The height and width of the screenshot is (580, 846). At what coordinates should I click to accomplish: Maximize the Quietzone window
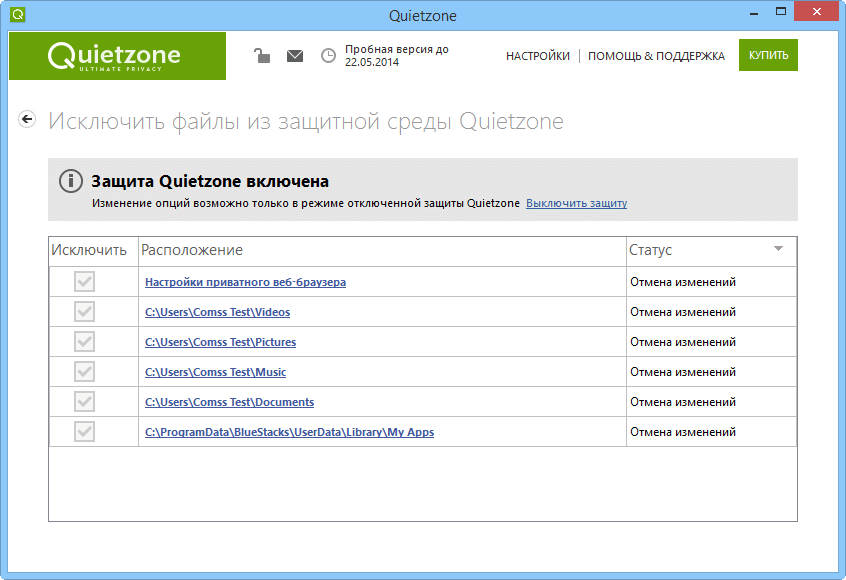pyautogui.click(x=781, y=11)
